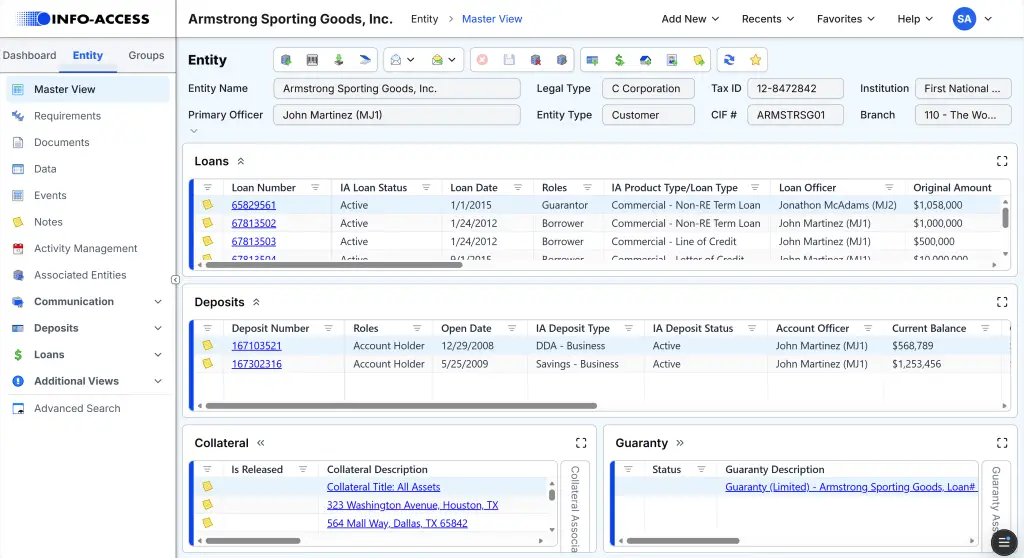Click note icon beside 323 Washington Avenue collateral

tap(207, 504)
